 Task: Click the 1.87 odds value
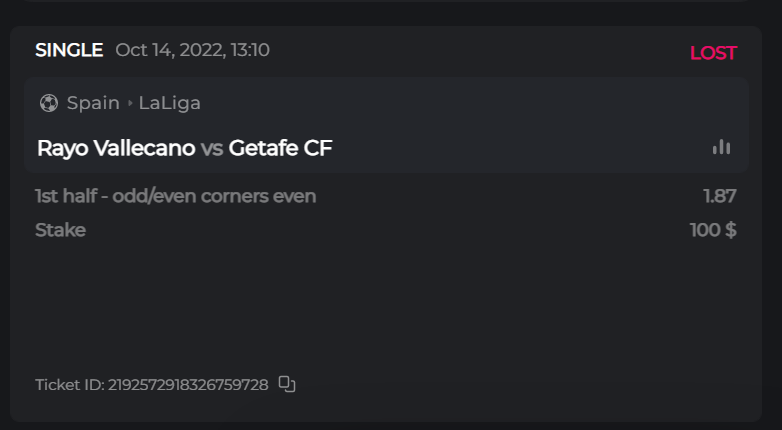point(720,196)
